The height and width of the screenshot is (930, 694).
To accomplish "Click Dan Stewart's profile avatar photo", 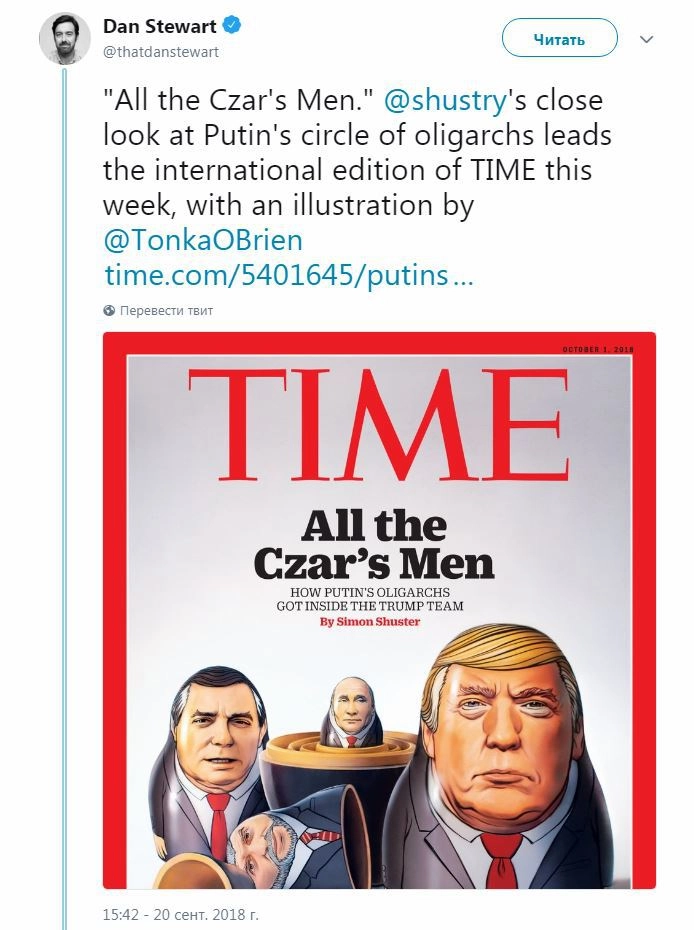I will tap(64, 40).
